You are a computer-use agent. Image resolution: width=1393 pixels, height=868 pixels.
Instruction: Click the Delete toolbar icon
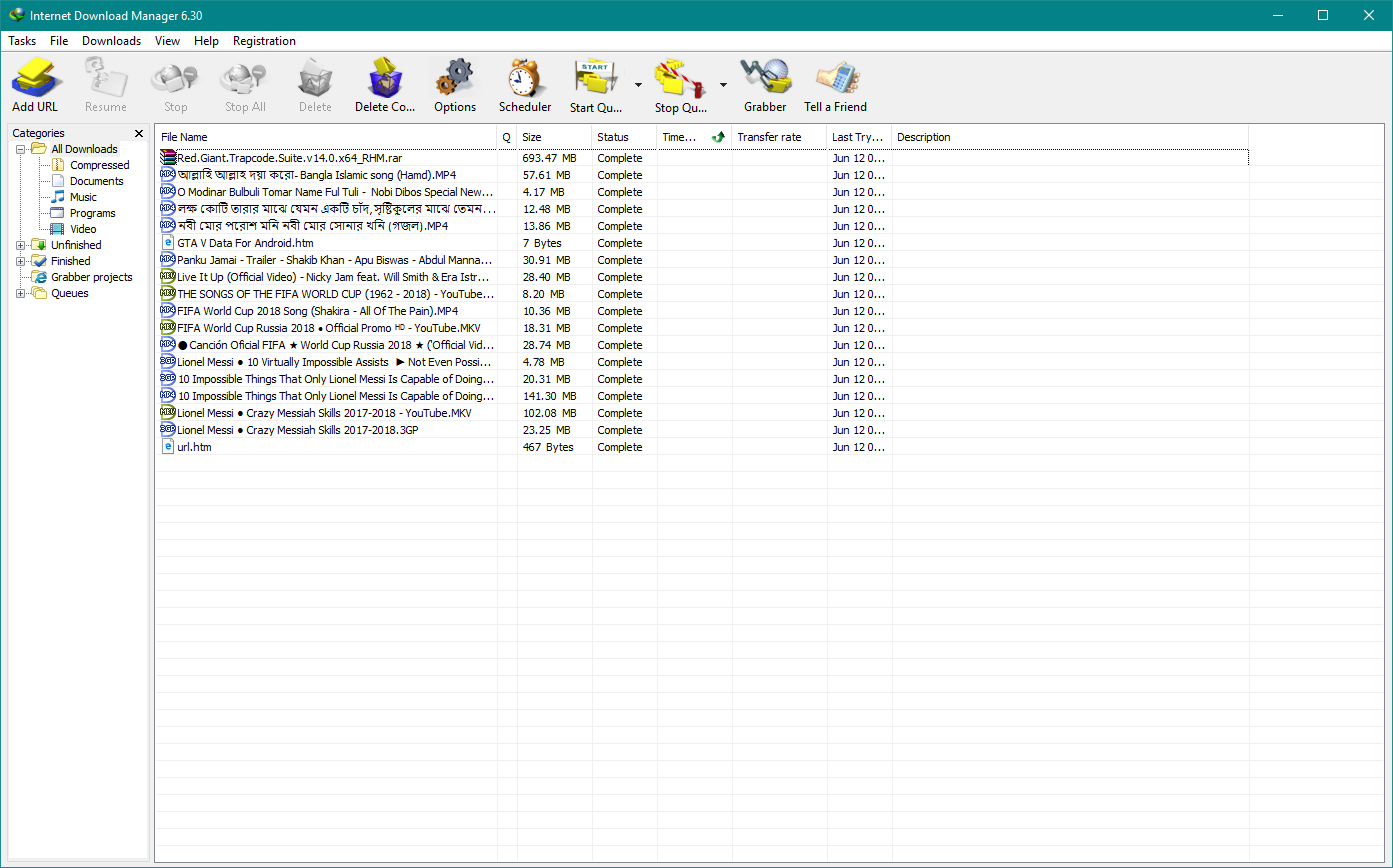click(x=315, y=77)
